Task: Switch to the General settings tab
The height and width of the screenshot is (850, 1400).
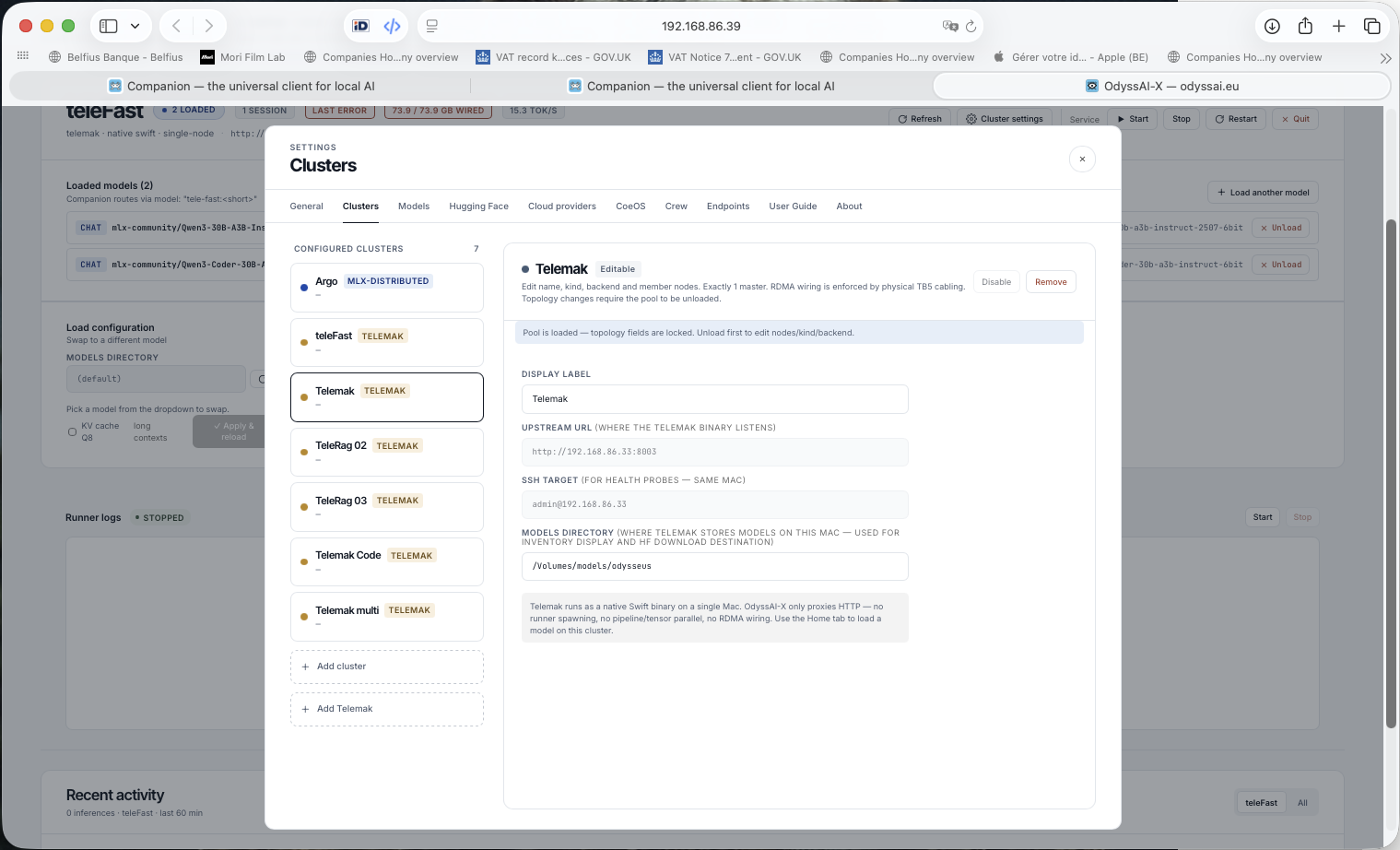Action: (306, 207)
